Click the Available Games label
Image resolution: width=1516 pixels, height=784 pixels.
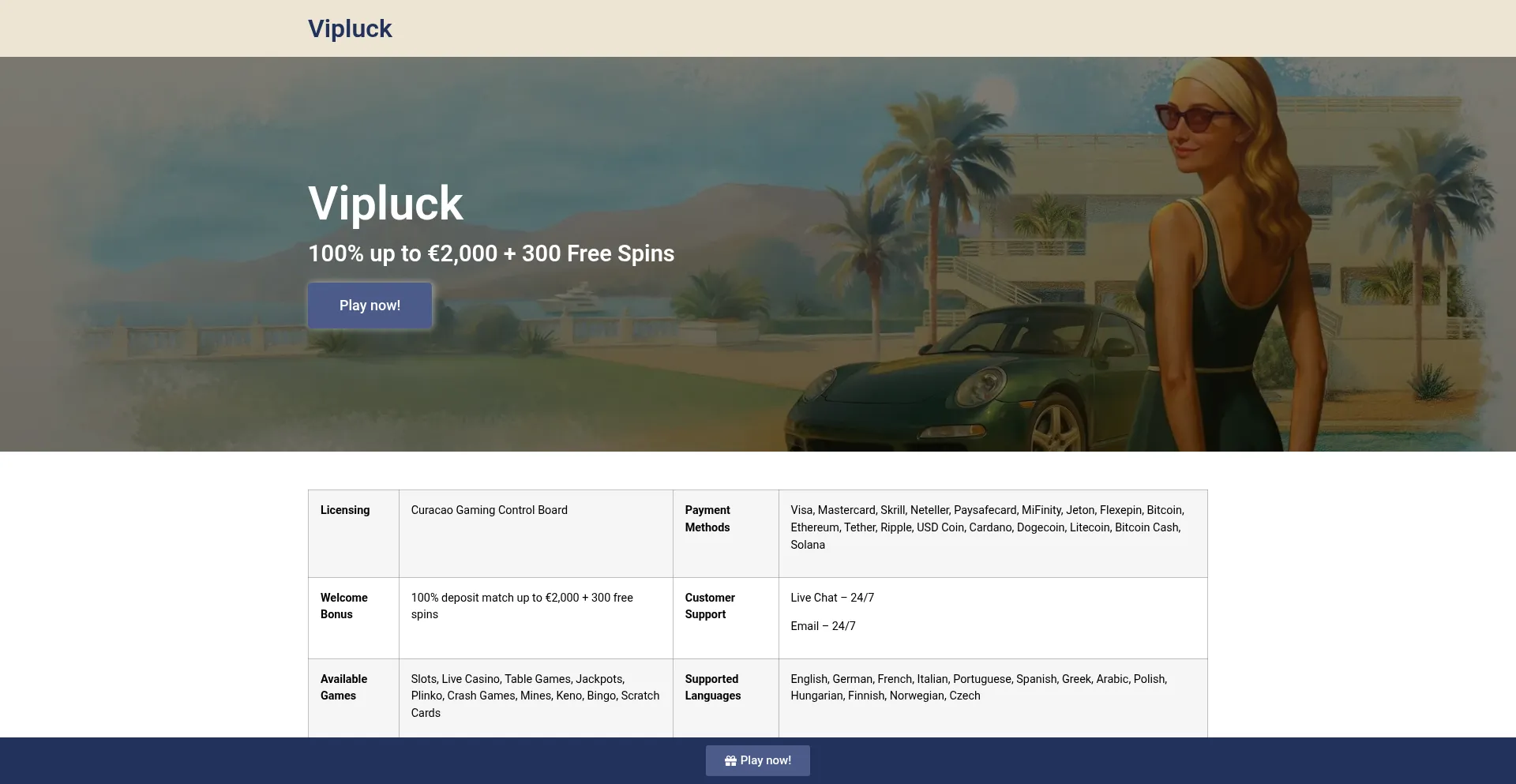tap(344, 687)
